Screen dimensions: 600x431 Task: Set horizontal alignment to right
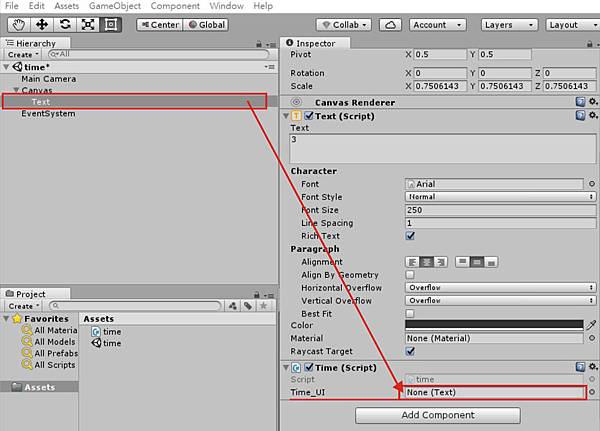[x=440, y=262]
